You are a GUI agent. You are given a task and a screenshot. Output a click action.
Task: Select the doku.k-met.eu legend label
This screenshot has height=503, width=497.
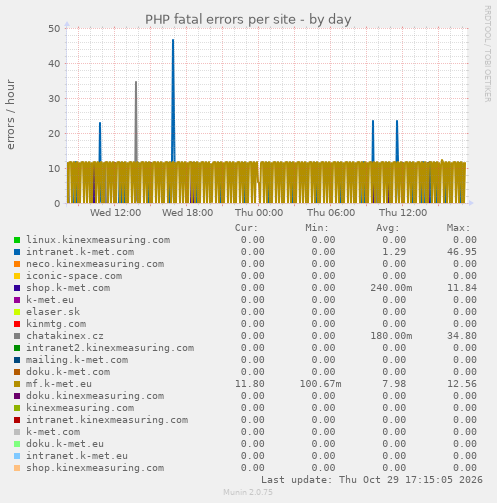tap(65, 444)
